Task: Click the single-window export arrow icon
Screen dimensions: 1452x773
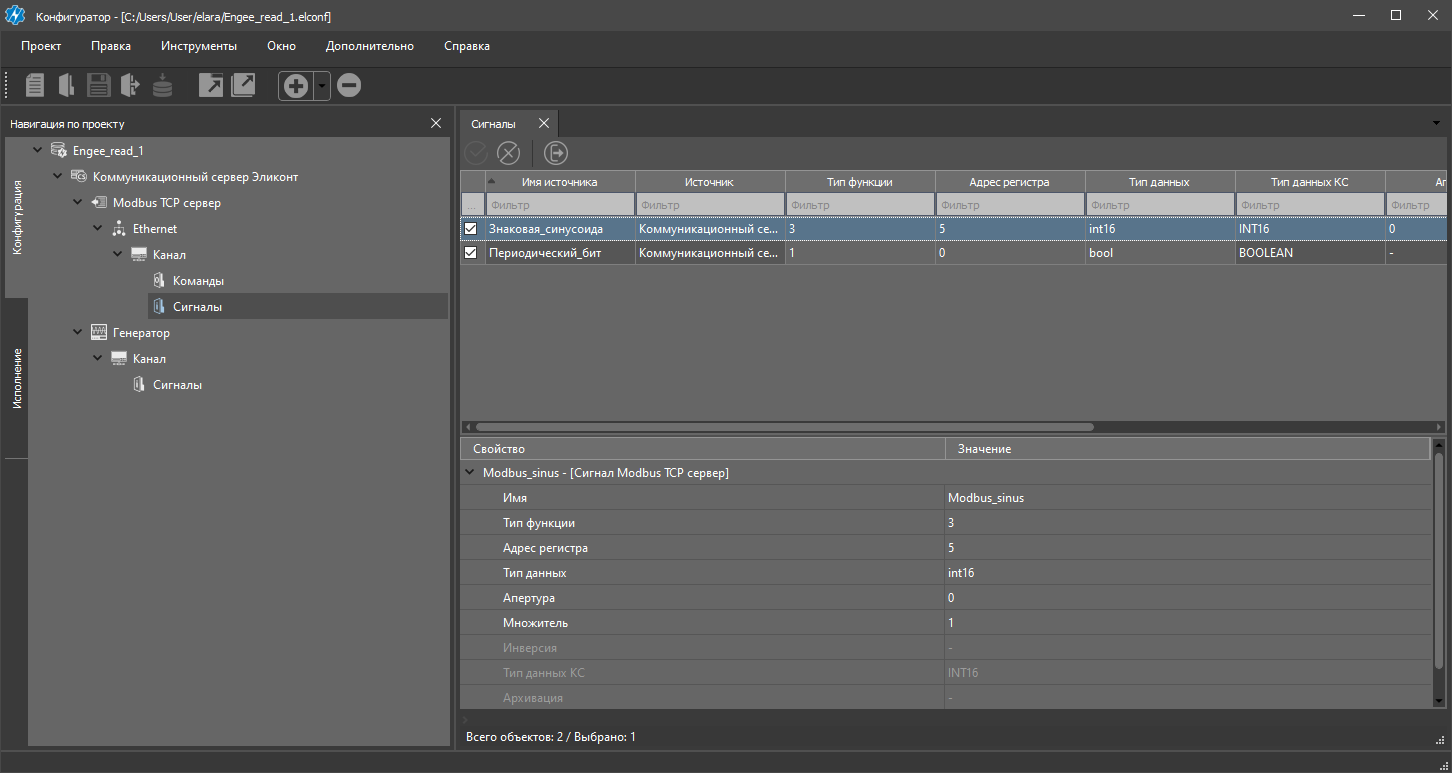Action: coord(211,86)
